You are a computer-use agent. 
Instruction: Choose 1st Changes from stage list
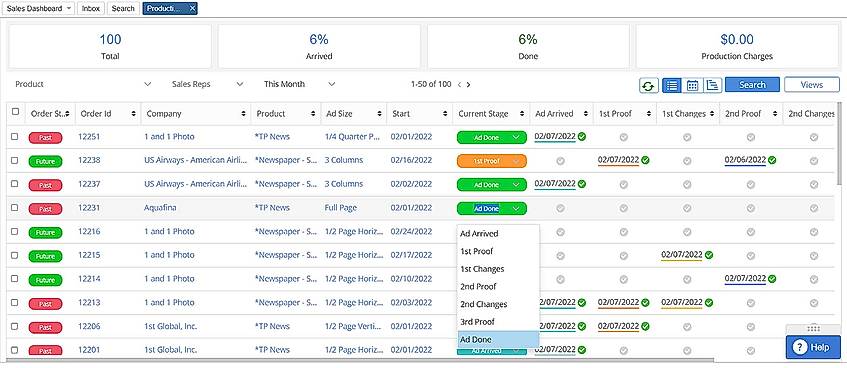click(x=498, y=269)
